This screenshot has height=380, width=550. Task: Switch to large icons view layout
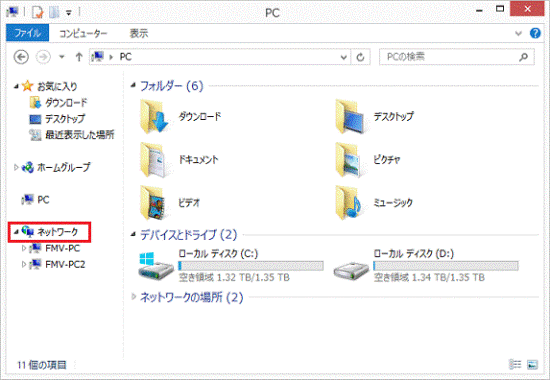[x=532, y=365]
